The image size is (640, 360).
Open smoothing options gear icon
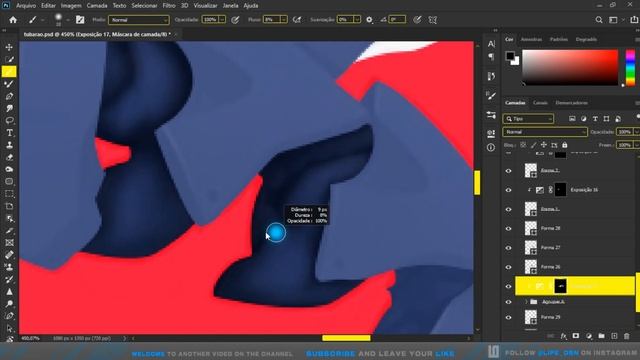coord(369,20)
